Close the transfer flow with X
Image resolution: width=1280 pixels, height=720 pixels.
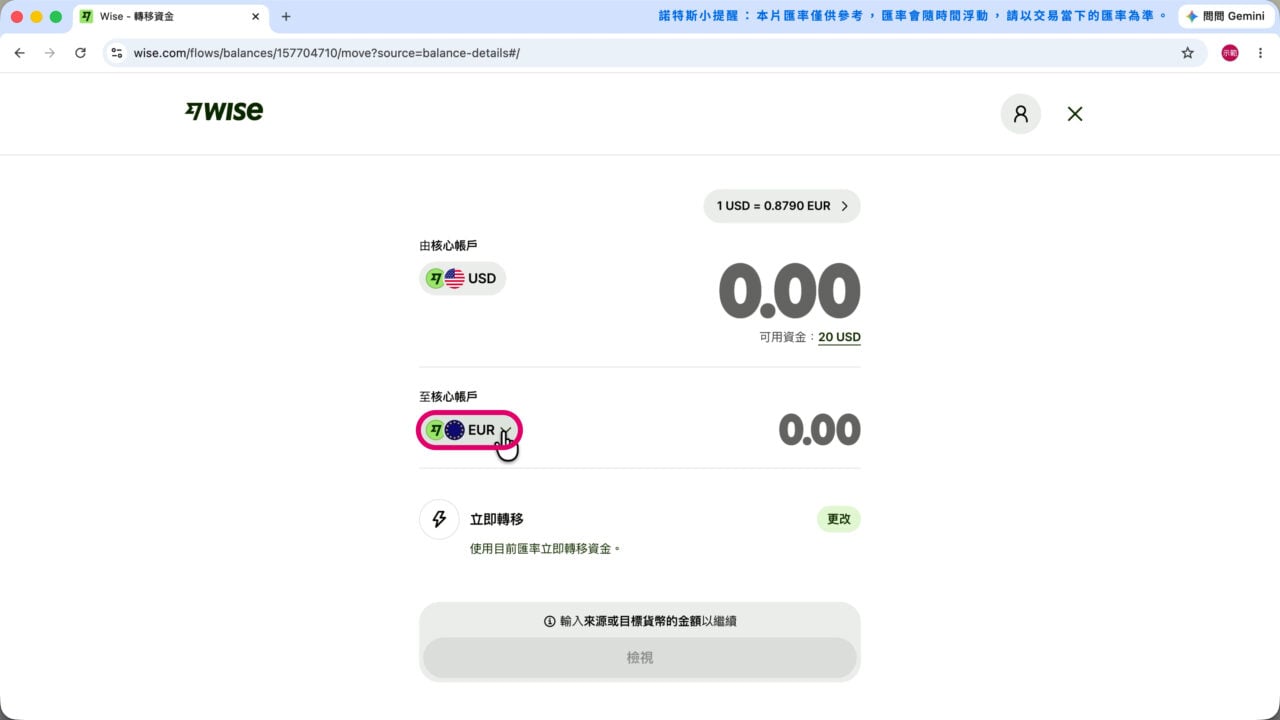[x=1075, y=114]
